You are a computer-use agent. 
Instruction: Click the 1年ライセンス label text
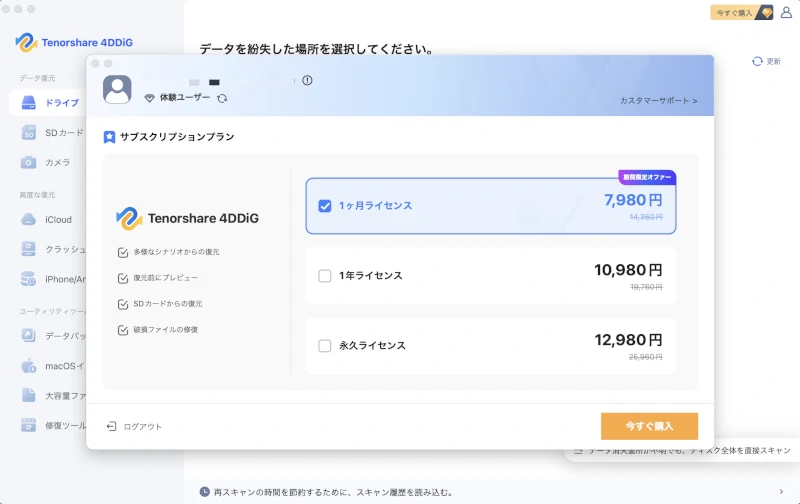coord(371,276)
